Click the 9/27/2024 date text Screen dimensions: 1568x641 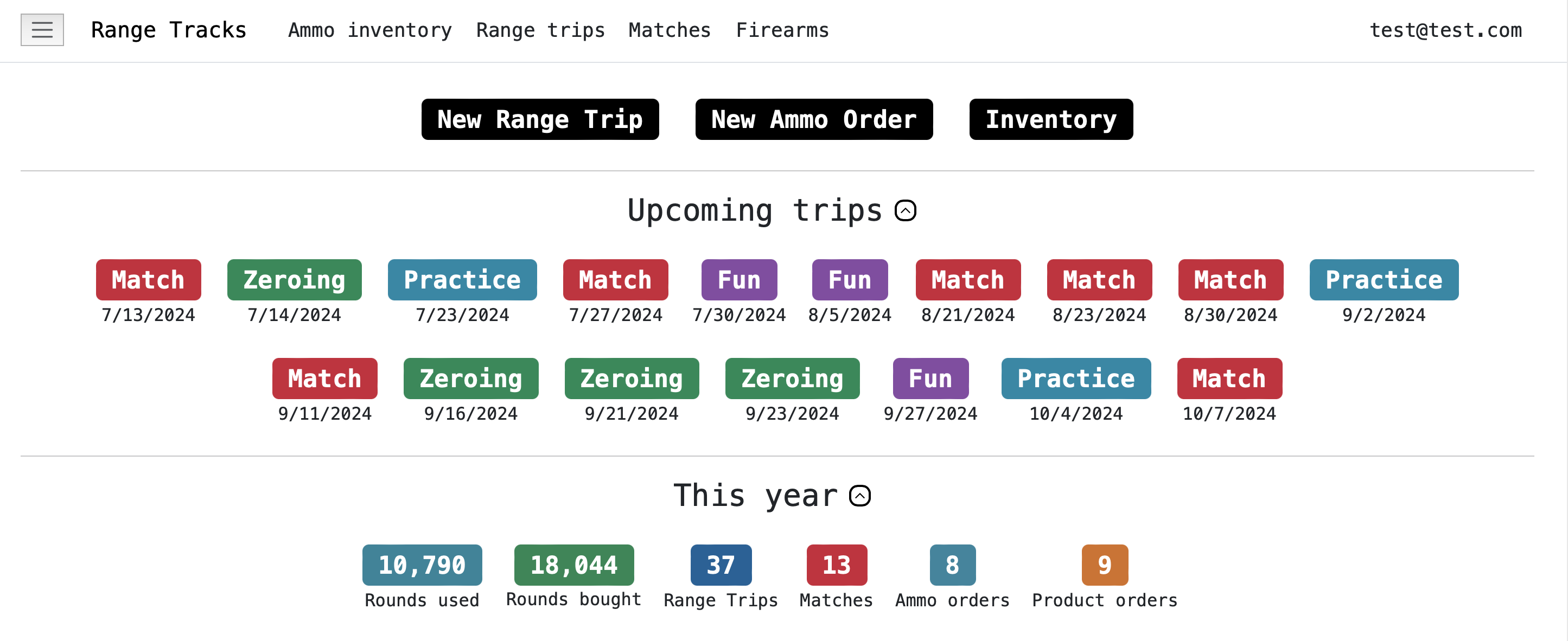(930, 414)
